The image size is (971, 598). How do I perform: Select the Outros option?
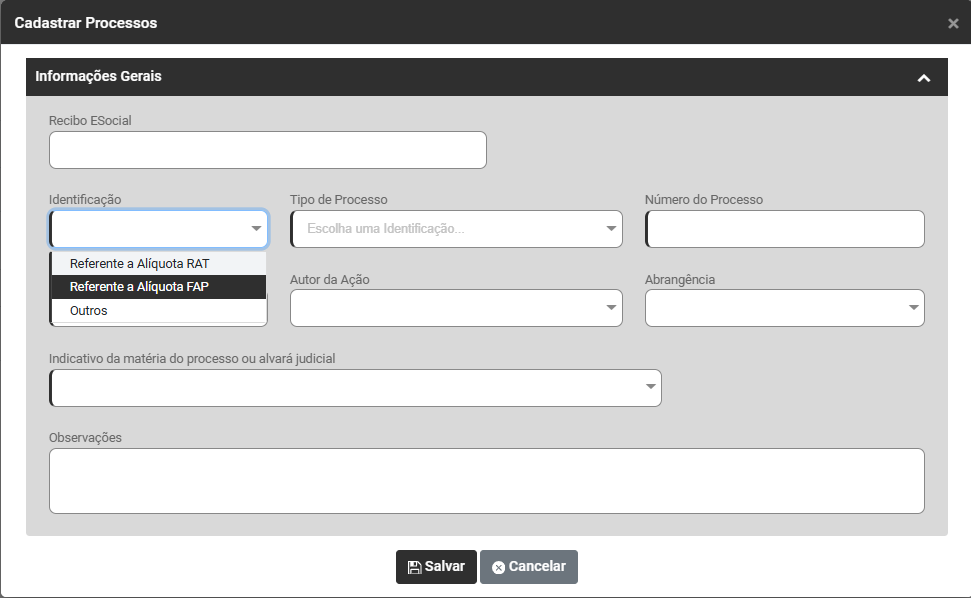pos(89,311)
